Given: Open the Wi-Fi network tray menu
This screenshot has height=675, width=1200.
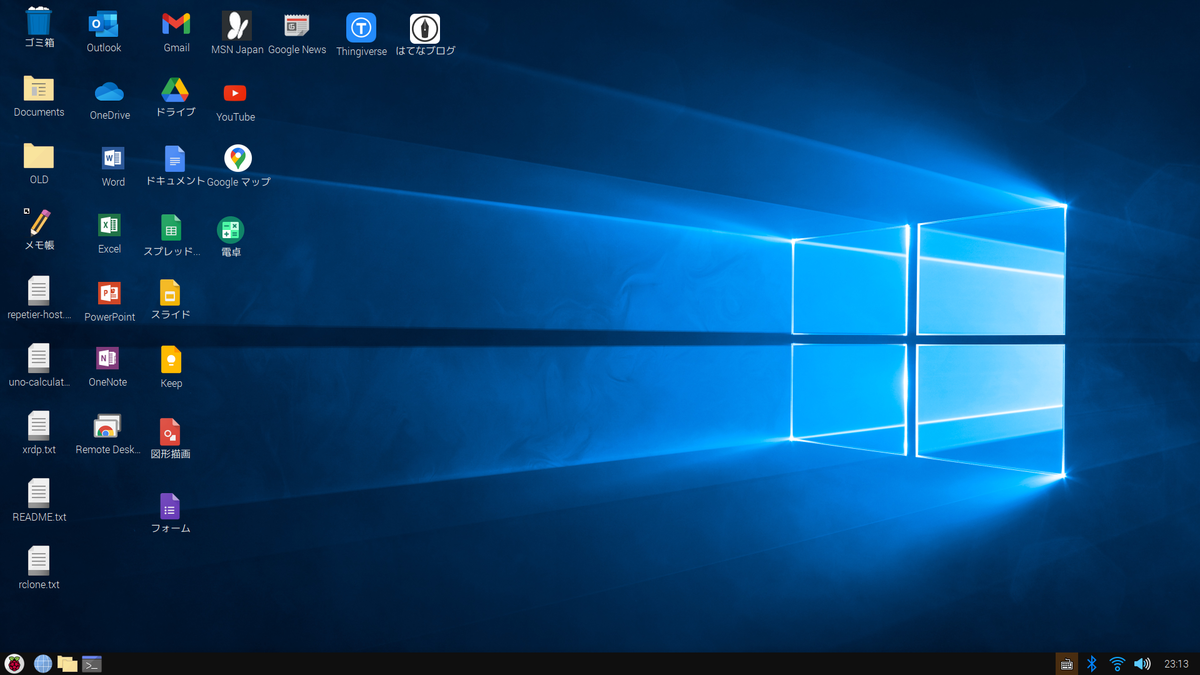Looking at the screenshot, I should tap(1117, 664).
